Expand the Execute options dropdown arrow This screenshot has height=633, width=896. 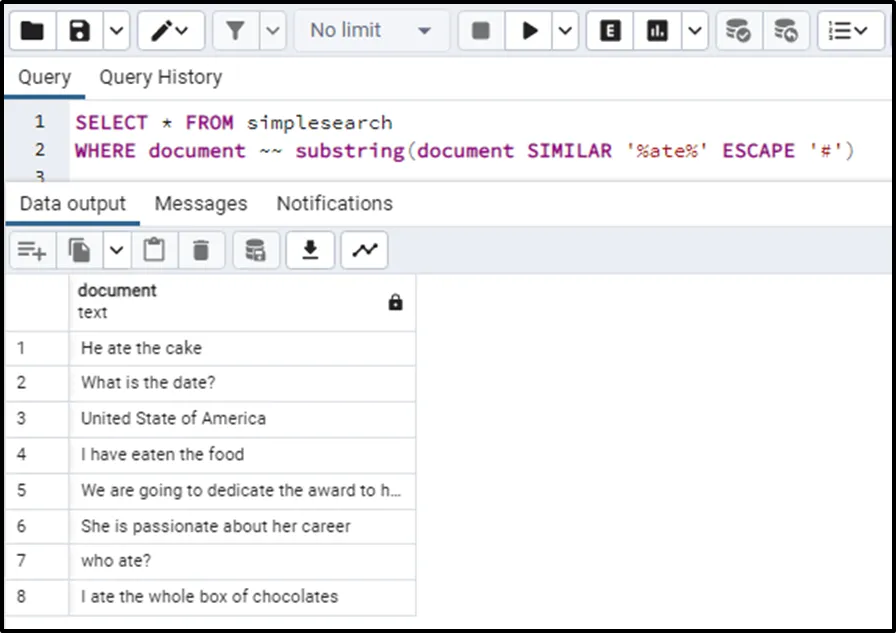[x=566, y=31]
